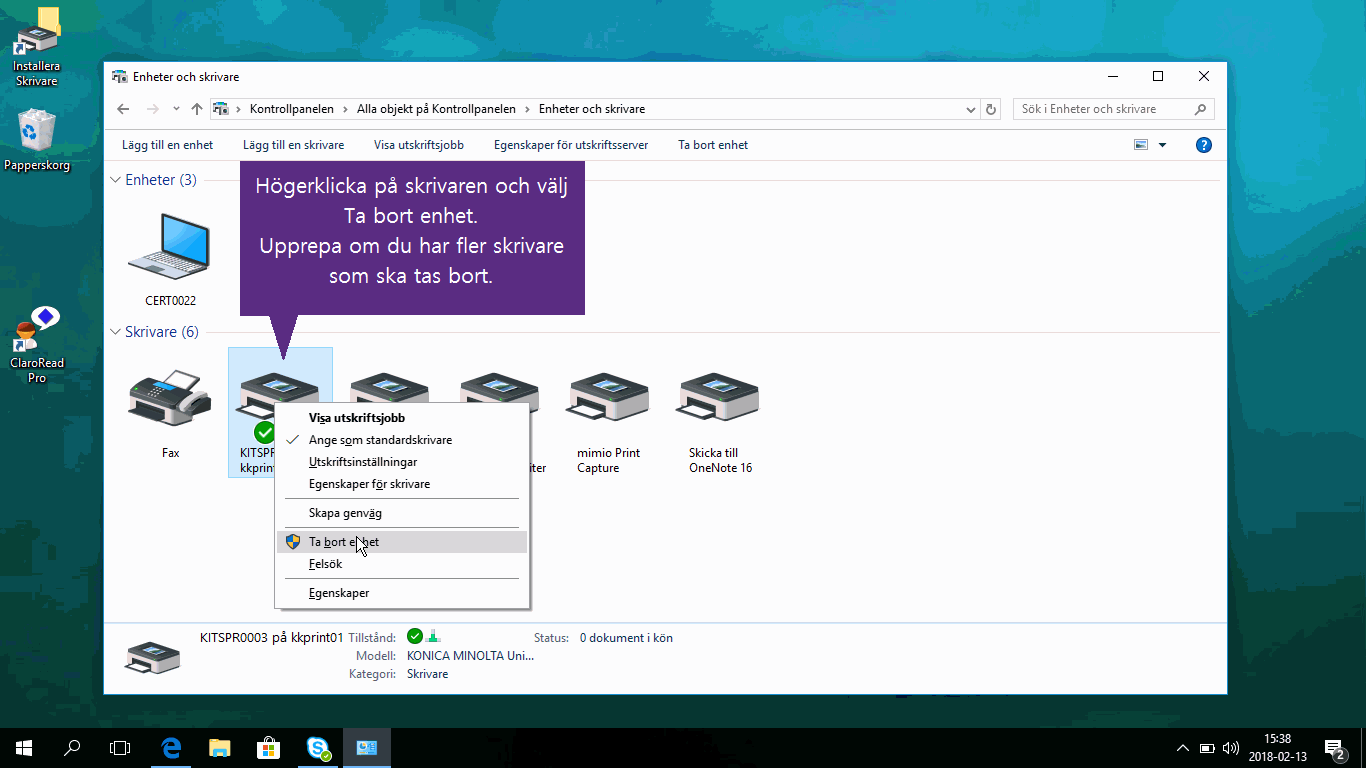The width and height of the screenshot is (1366, 768).
Task: Select the Skicka till OneNote 16 printer
Action: [x=719, y=400]
